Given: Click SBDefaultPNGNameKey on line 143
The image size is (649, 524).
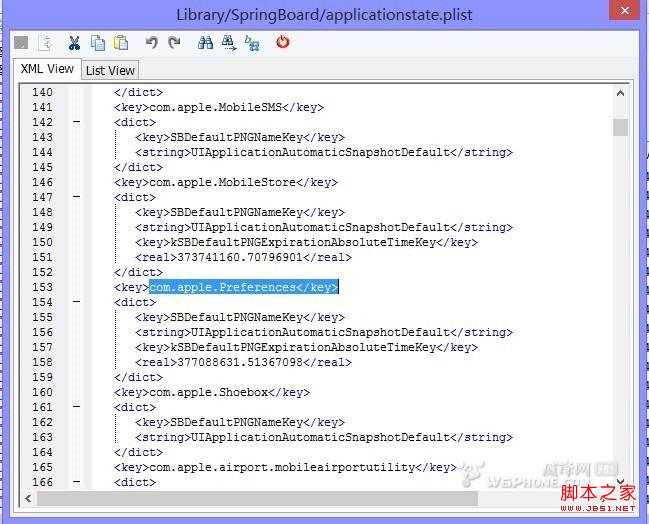Looking at the screenshot, I should pyautogui.click(x=237, y=137).
